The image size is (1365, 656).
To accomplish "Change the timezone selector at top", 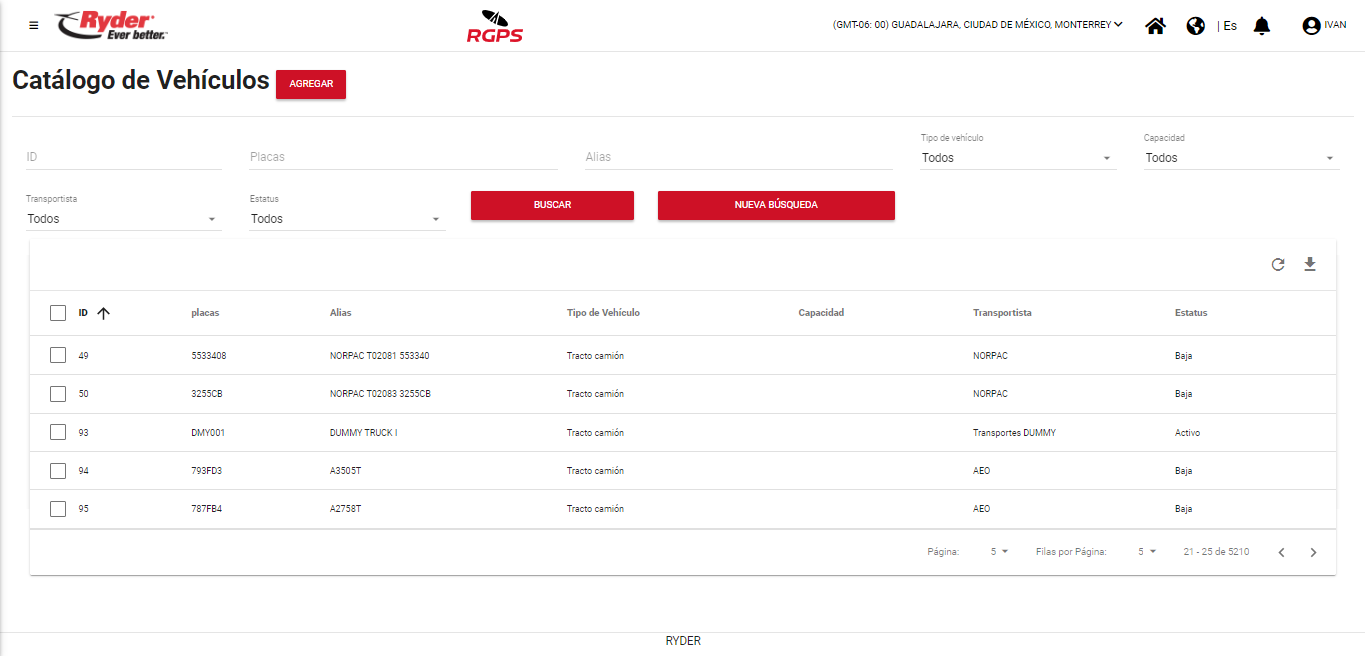I will [x=977, y=25].
